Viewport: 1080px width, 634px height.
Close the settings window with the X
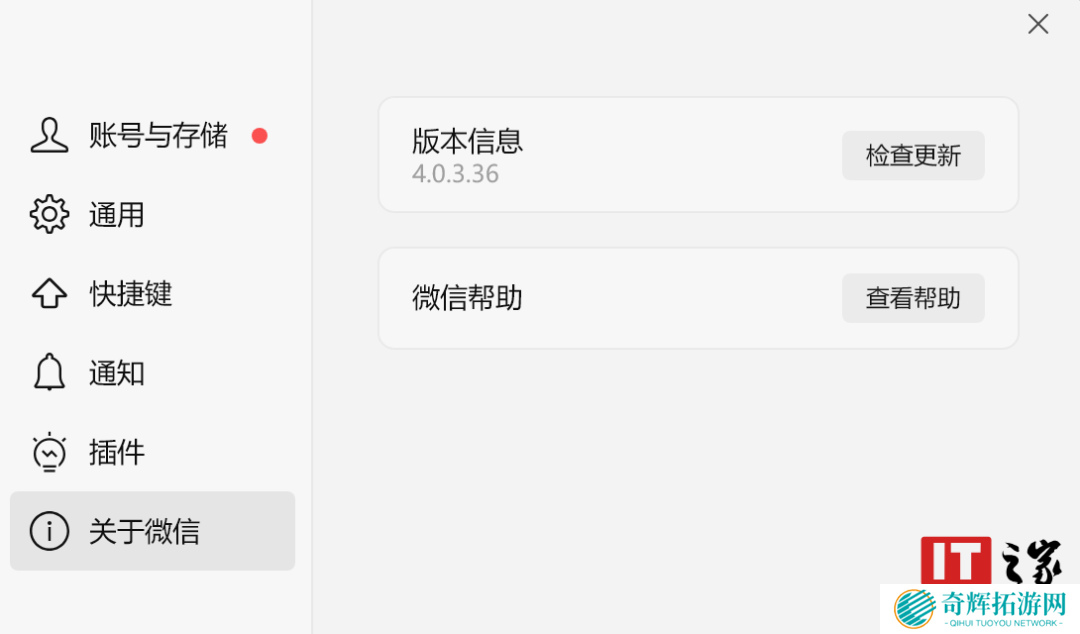(1038, 24)
